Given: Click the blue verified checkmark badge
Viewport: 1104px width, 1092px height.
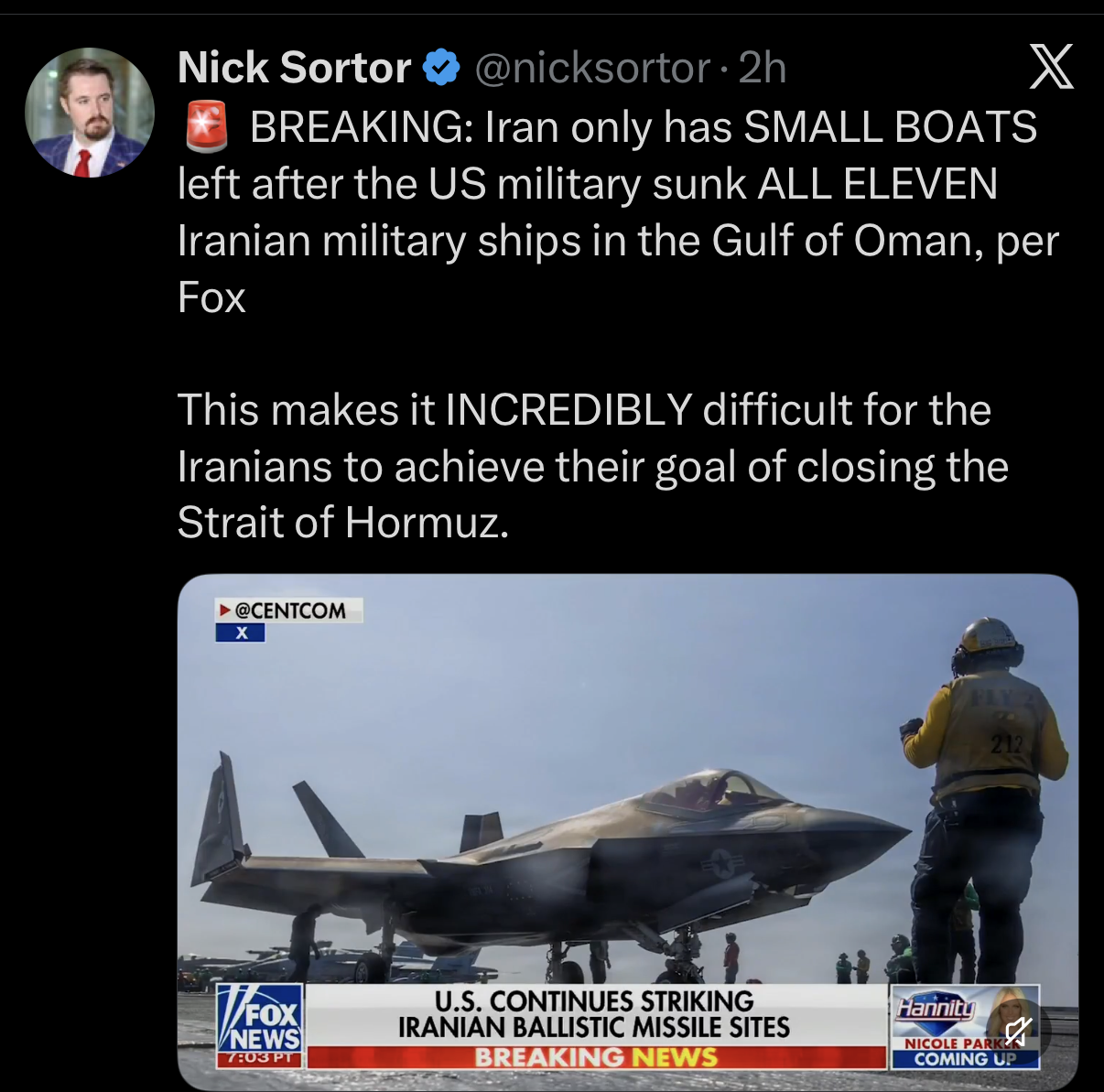Looking at the screenshot, I should coord(441,68).
